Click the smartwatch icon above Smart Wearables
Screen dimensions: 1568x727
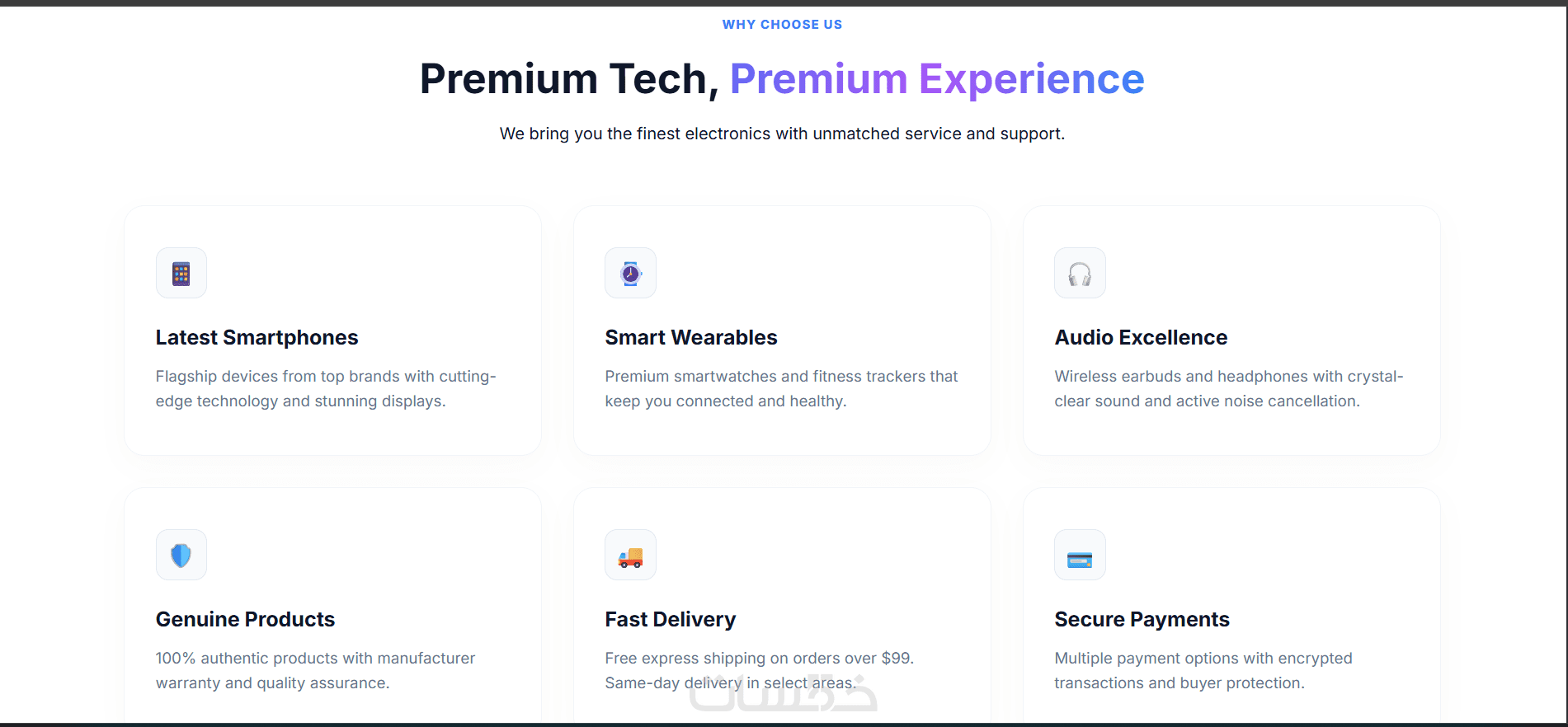click(630, 274)
